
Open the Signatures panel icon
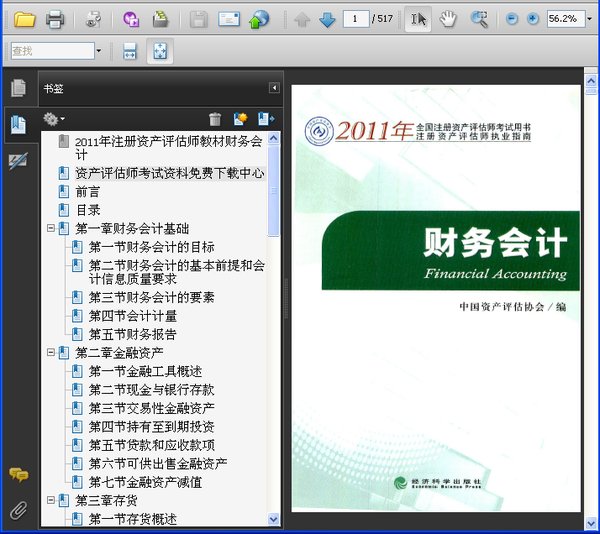(x=18, y=161)
